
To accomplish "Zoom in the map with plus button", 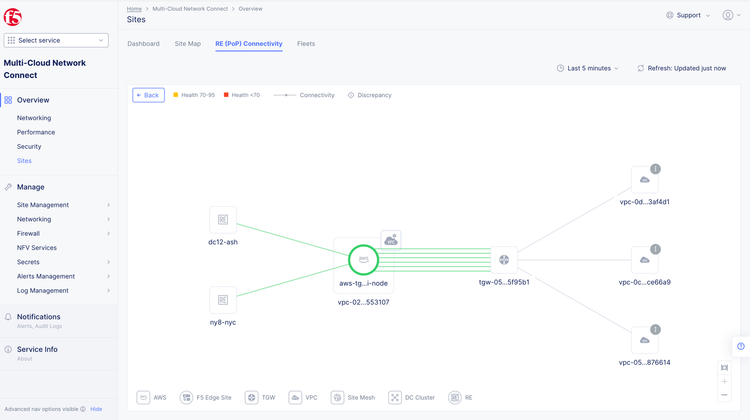I will (x=725, y=381).
